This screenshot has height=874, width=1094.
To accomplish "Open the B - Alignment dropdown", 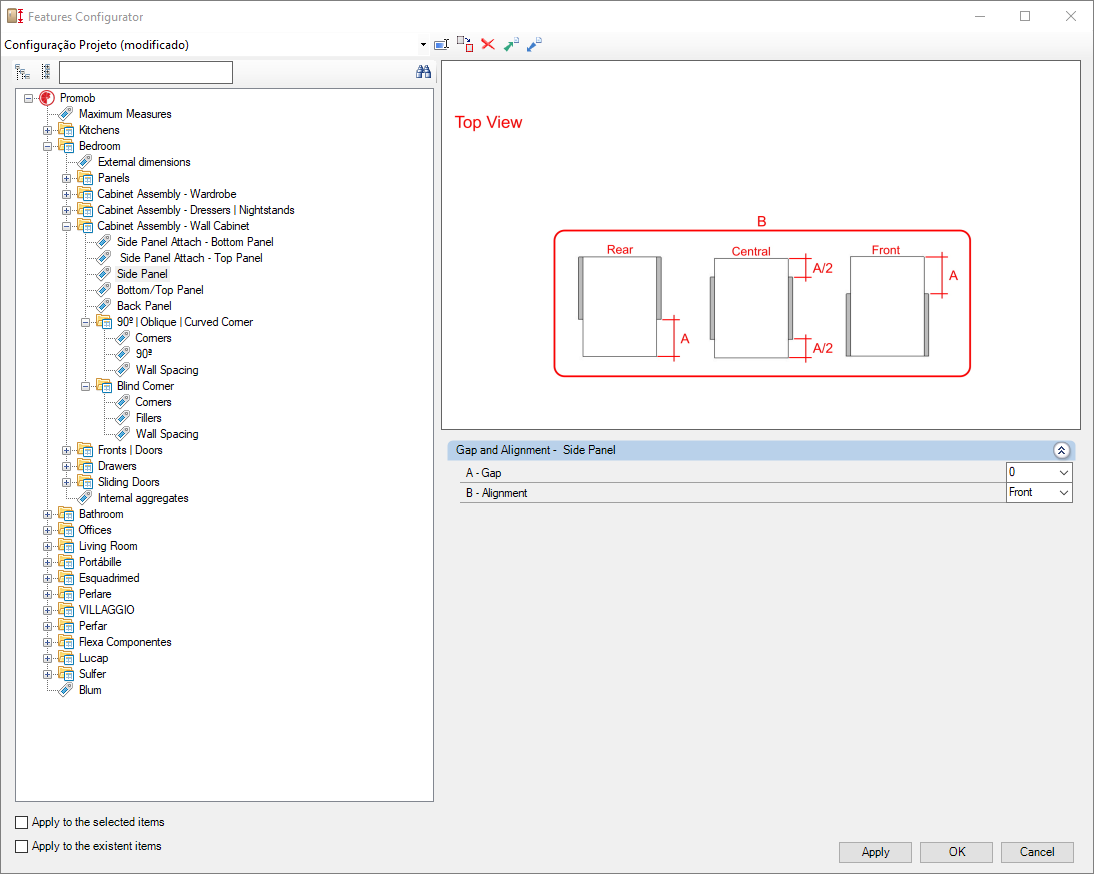I will click(1063, 492).
